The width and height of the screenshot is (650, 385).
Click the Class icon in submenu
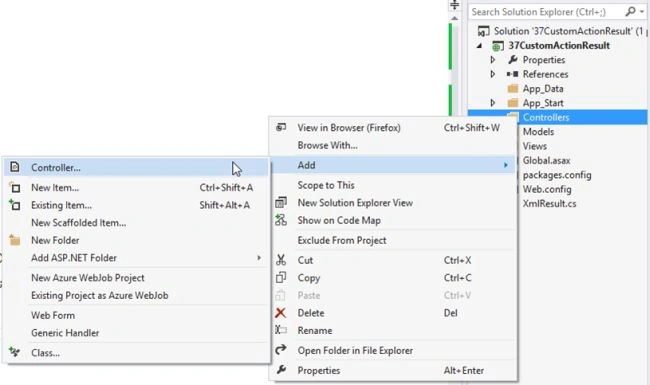(15, 353)
